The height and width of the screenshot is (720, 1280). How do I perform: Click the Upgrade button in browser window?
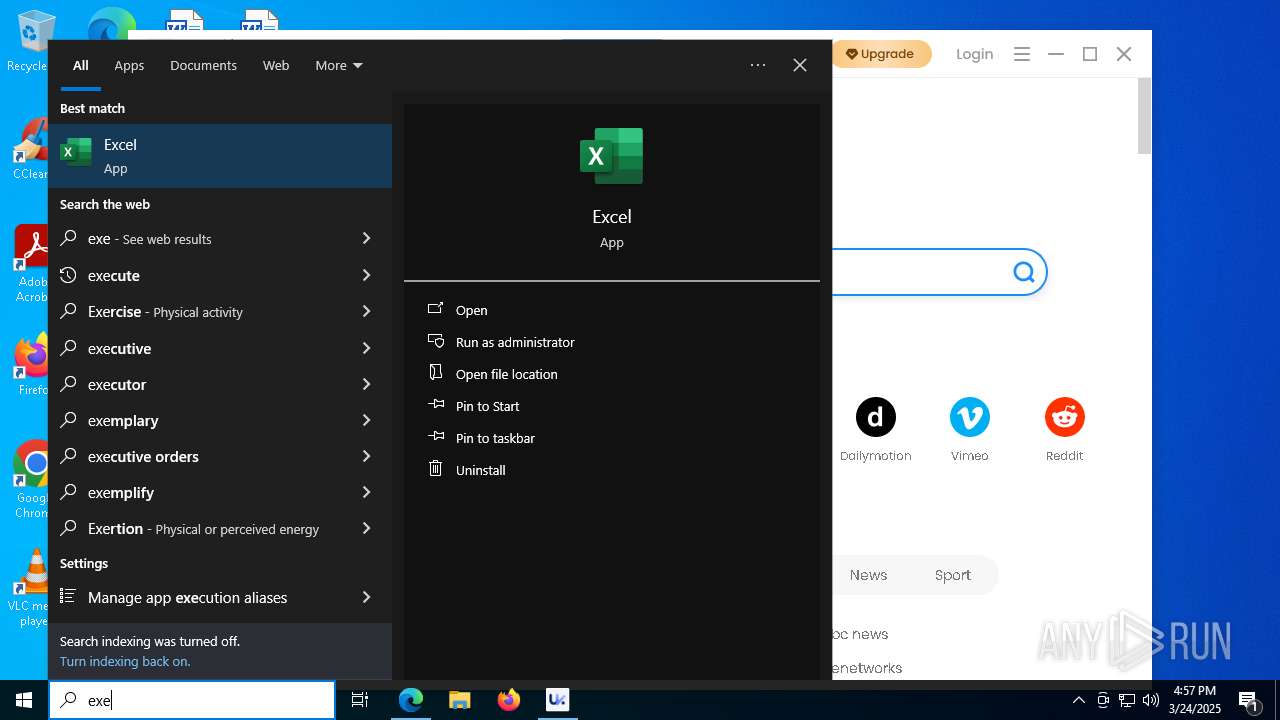point(882,54)
